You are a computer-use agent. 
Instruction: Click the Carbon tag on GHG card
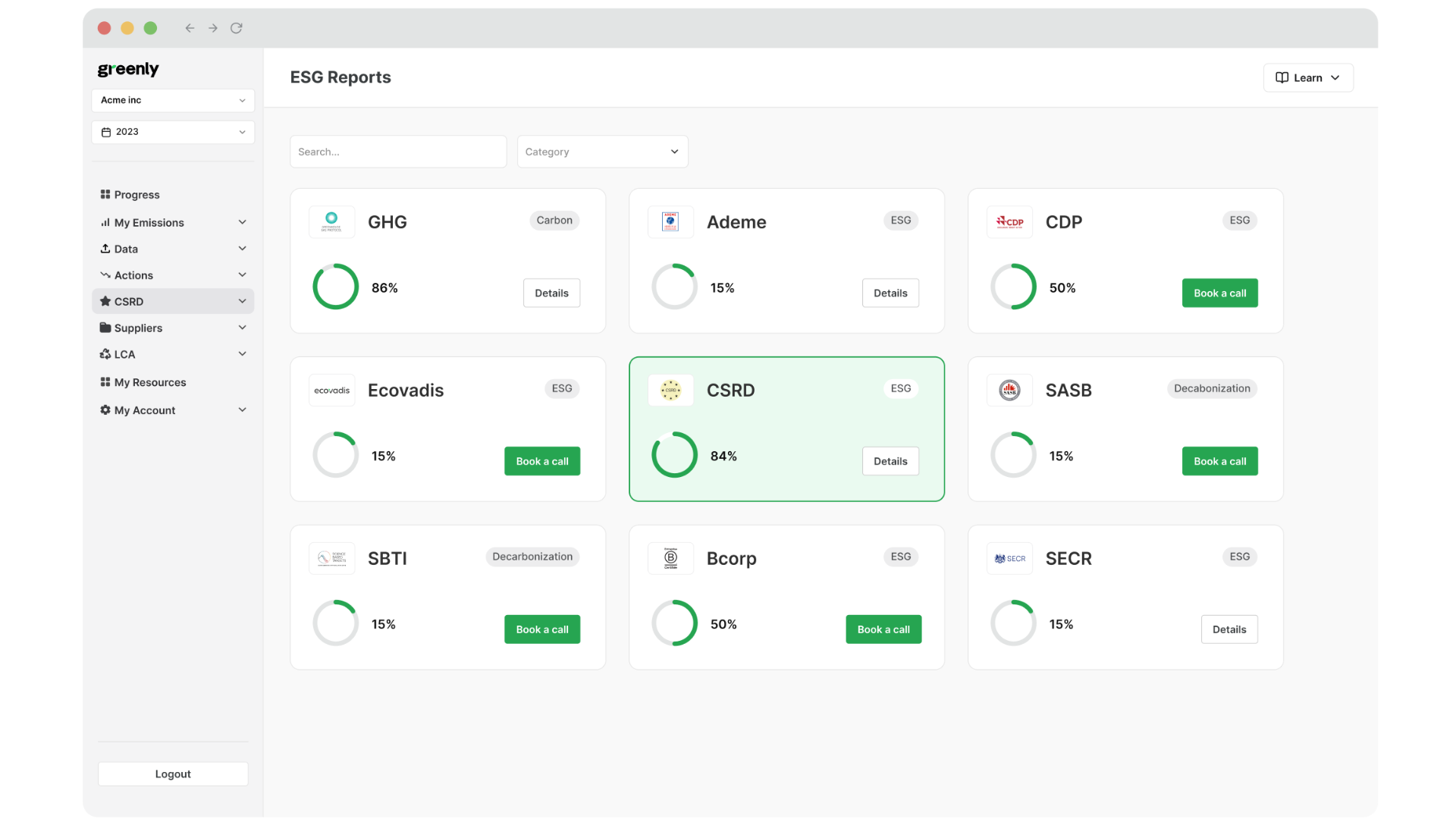(554, 221)
